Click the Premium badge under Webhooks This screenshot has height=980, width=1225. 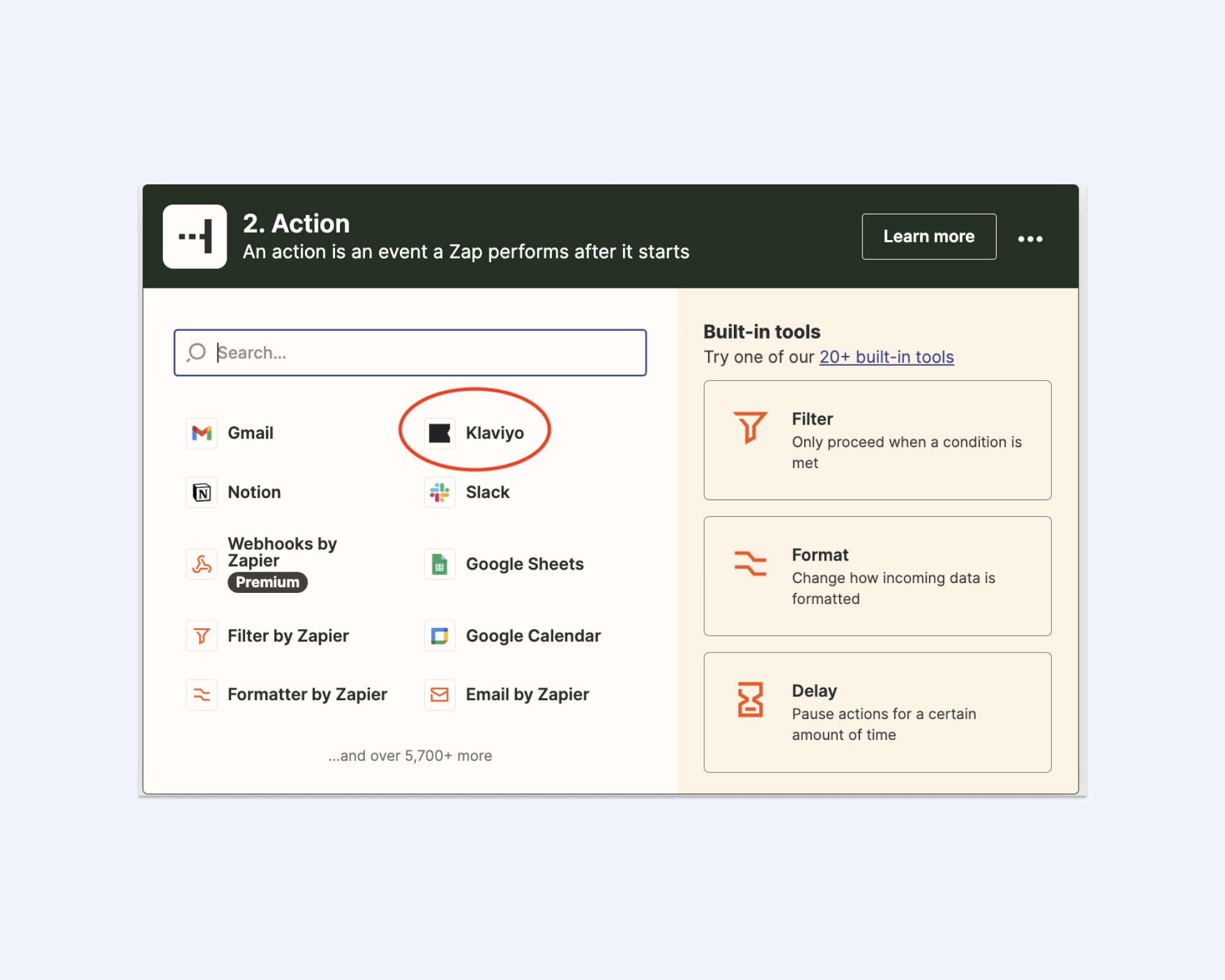268,582
